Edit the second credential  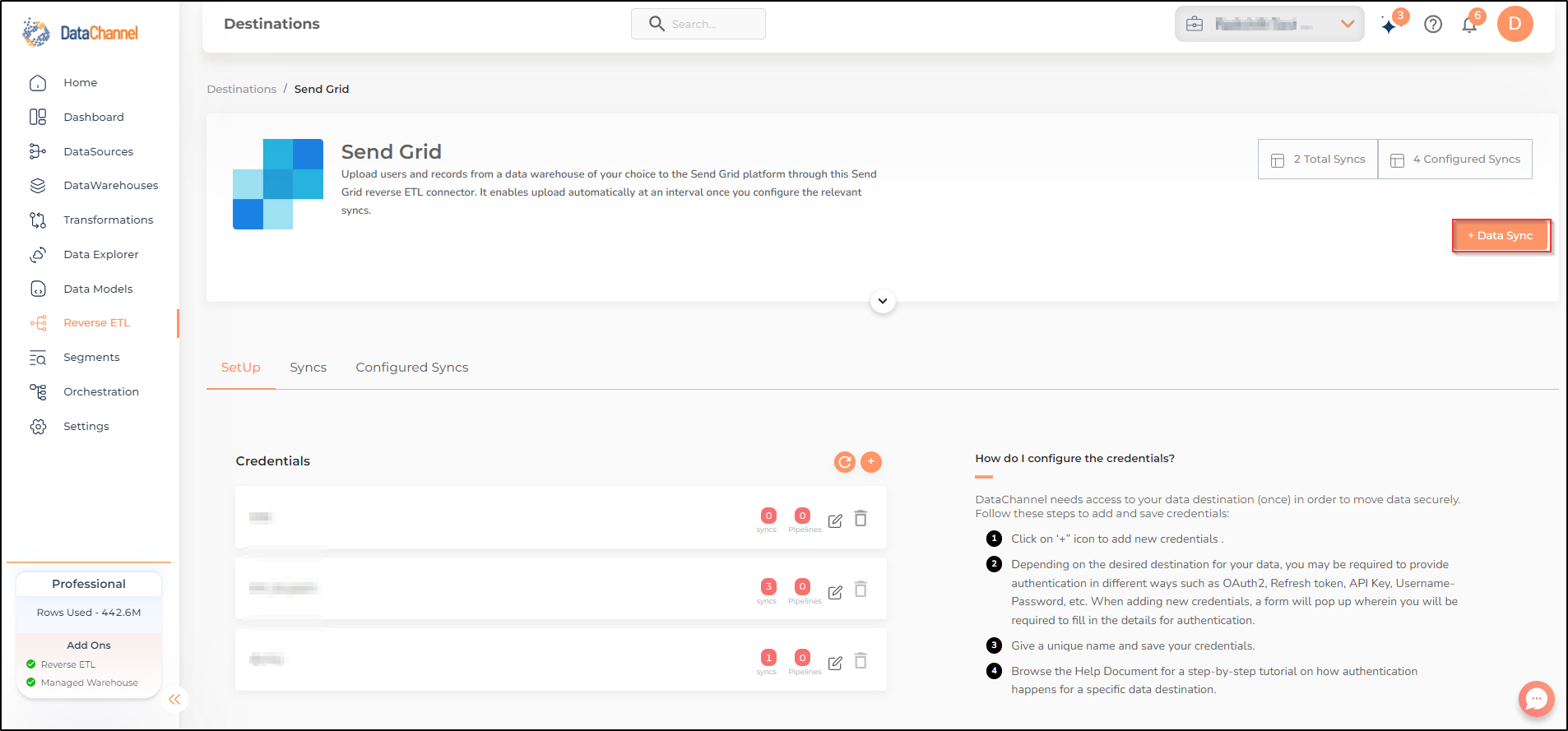[835, 592]
